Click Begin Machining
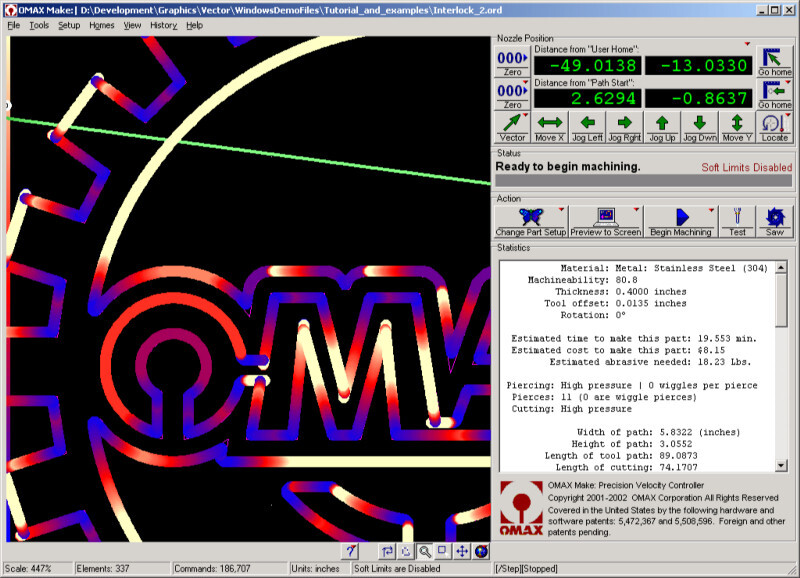This screenshot has height=578, width=800. click(681, 221)
